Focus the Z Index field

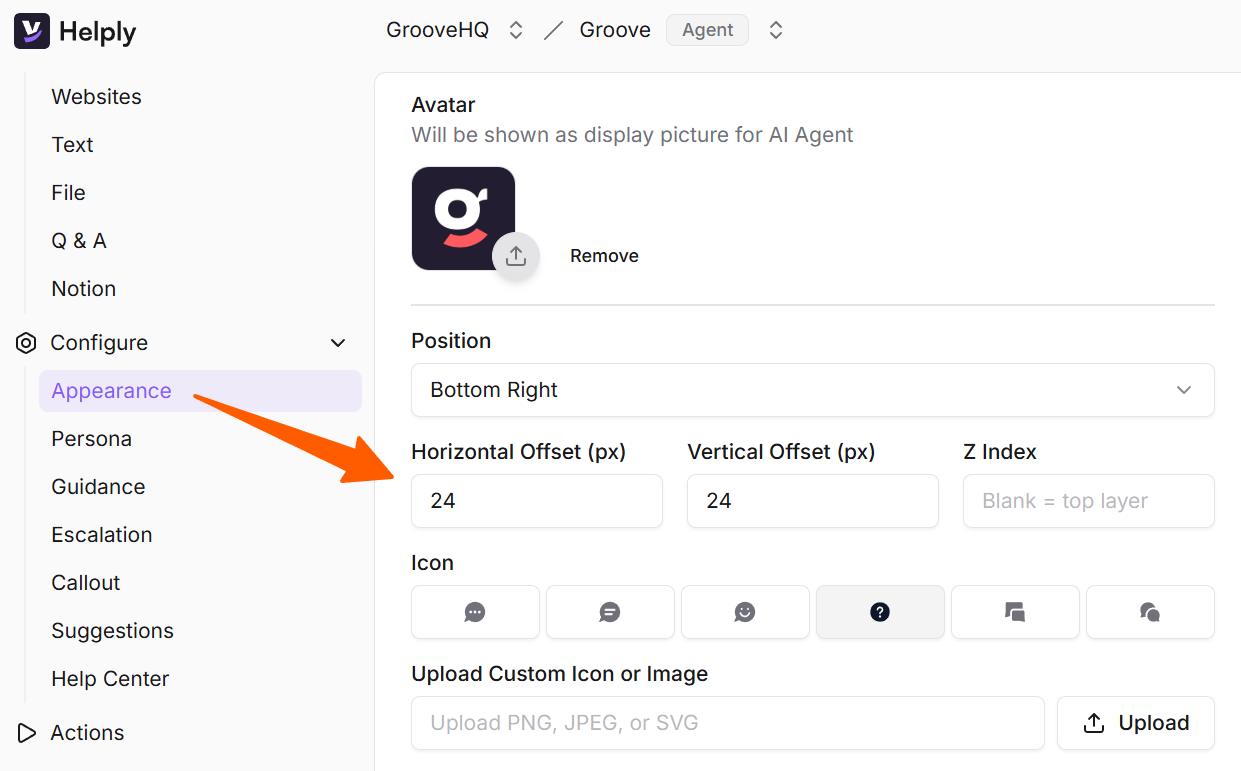point(1088,501)
